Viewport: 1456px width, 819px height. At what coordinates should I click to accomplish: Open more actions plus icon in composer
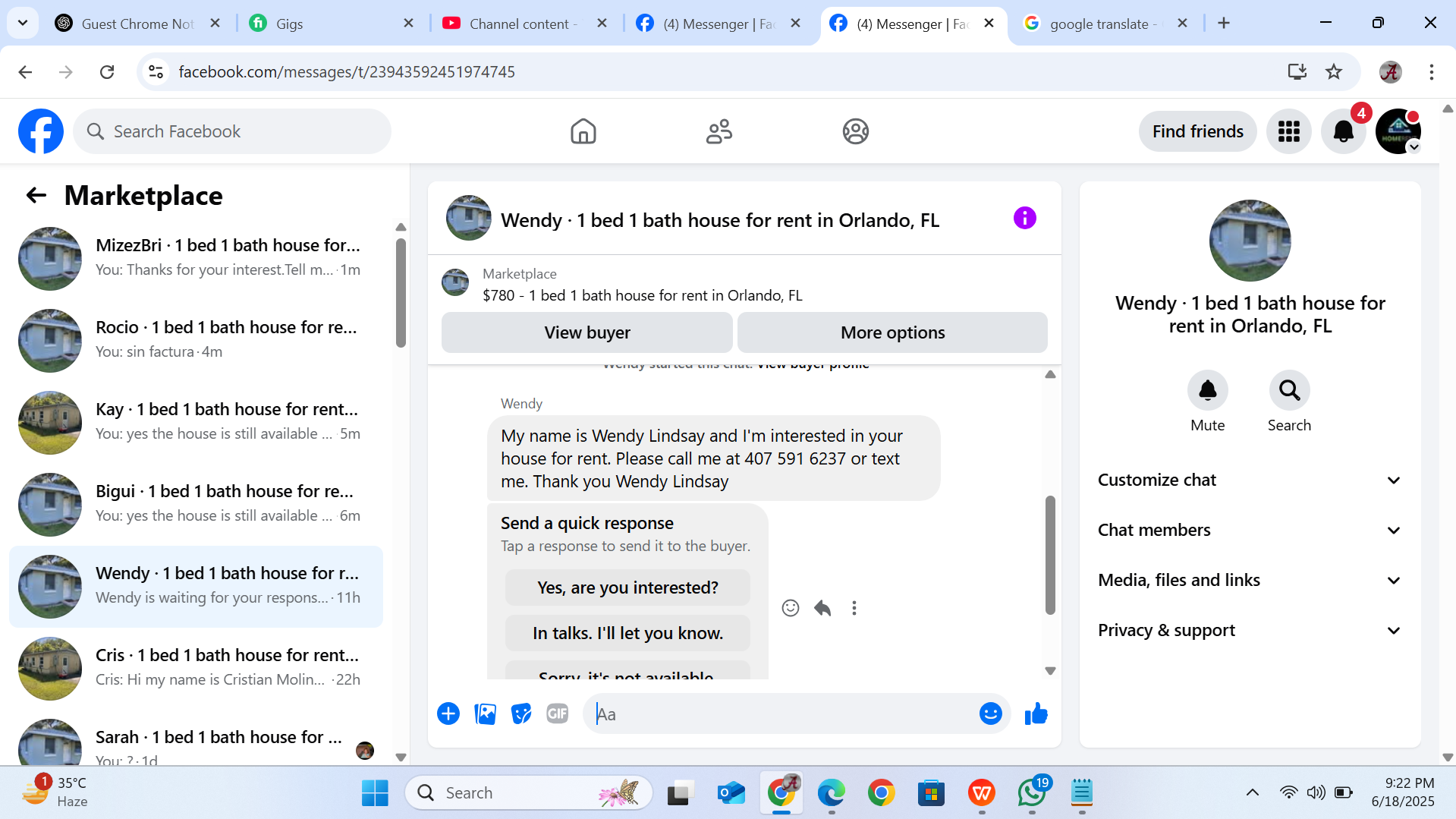[x=448, y=713]
